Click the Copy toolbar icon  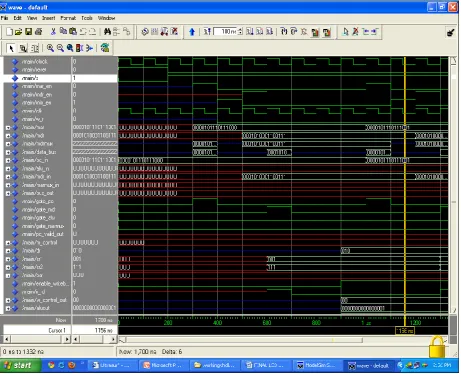coord(63,31)
